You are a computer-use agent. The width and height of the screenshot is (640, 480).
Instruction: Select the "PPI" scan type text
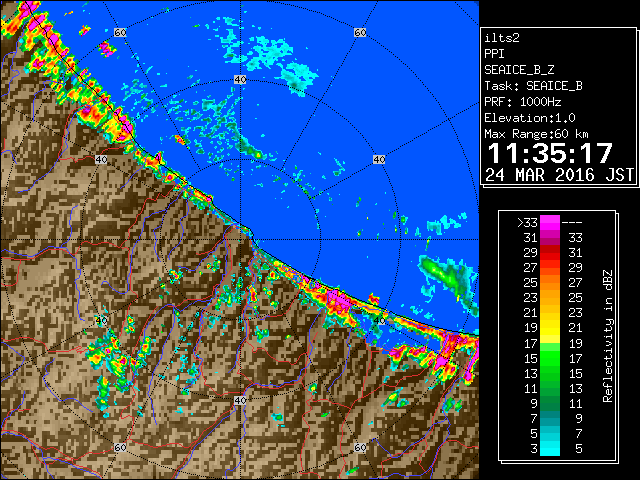pos(494,54)
